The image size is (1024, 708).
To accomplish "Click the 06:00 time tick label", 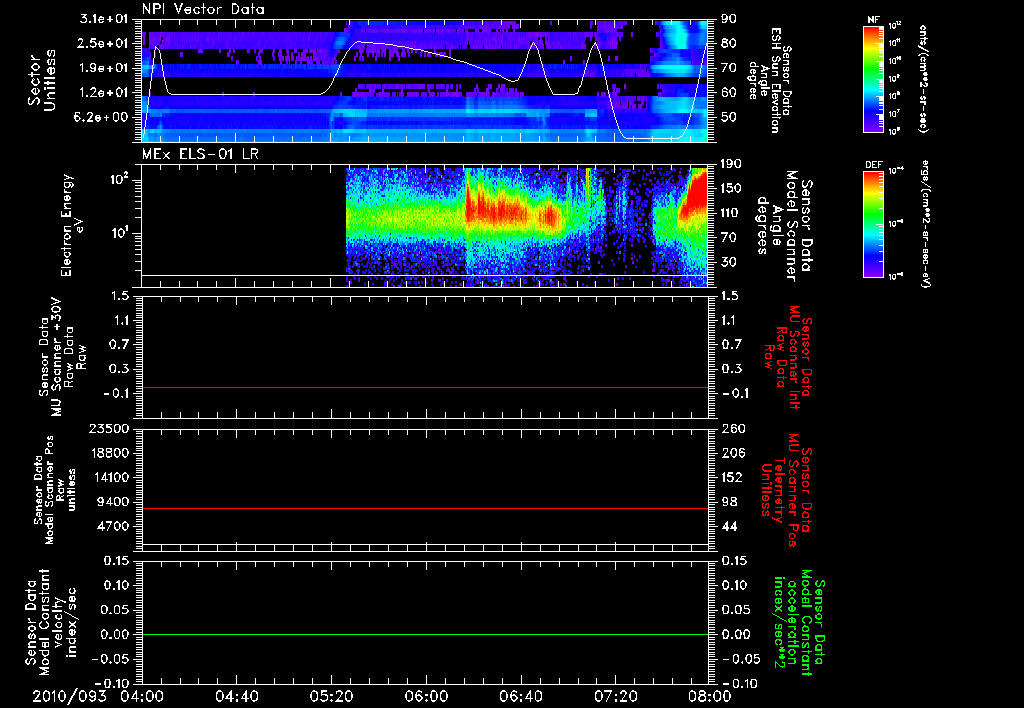I will [426, 697].
